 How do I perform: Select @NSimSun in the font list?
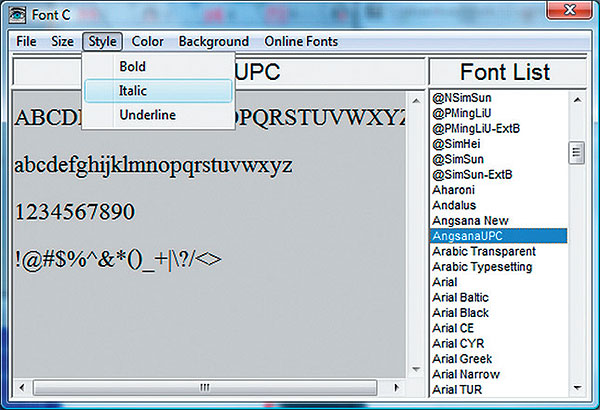[x=498, y=98]
